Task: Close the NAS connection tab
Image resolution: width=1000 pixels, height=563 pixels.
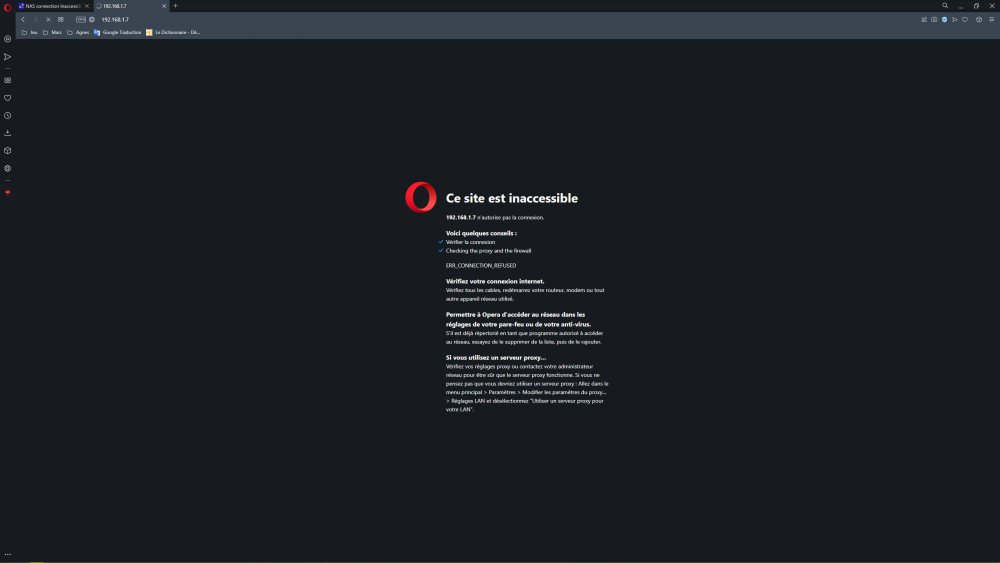Action: 87,6
